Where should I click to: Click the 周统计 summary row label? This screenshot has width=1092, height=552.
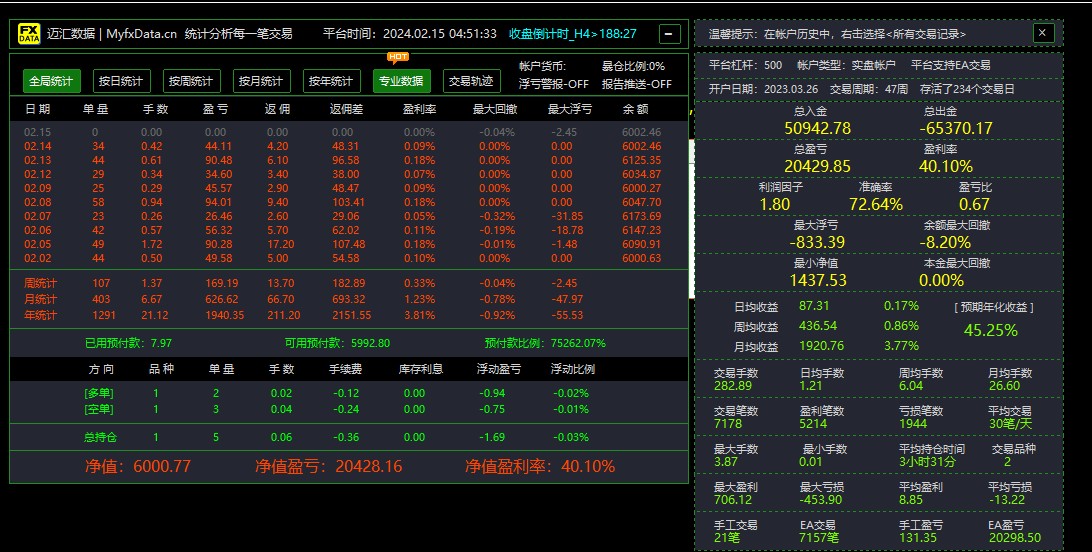pyautogui.click(x=40, y=283)
